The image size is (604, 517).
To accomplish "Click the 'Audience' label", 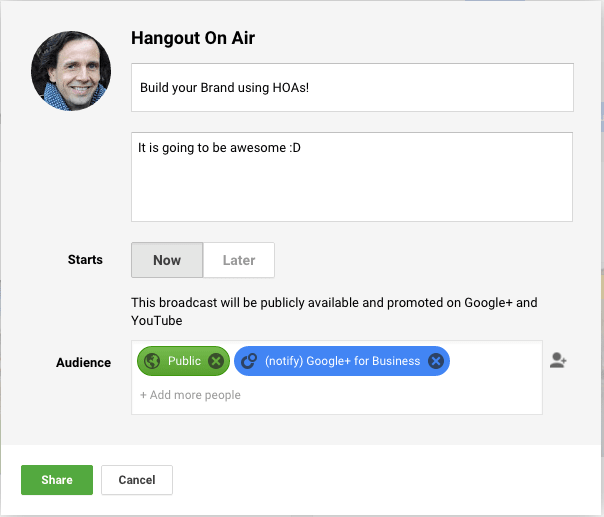I will pyautogui.click(x=84, y=363).
